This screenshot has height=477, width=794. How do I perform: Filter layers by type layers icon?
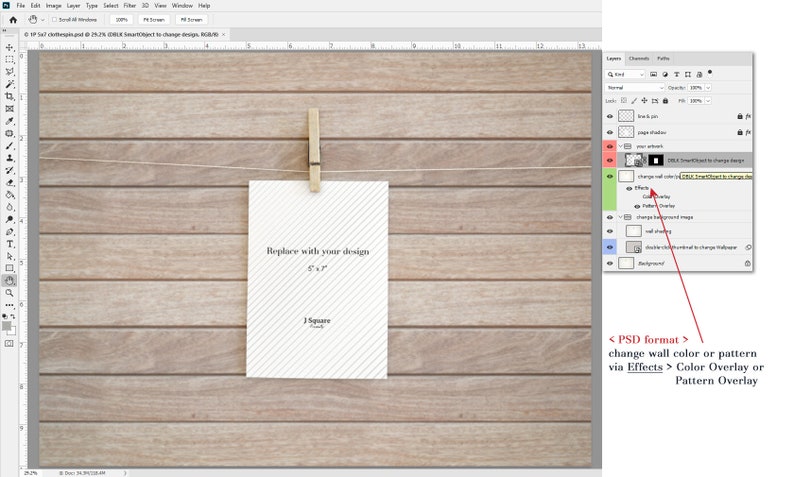pyautogui.click(x=676, y=74)
